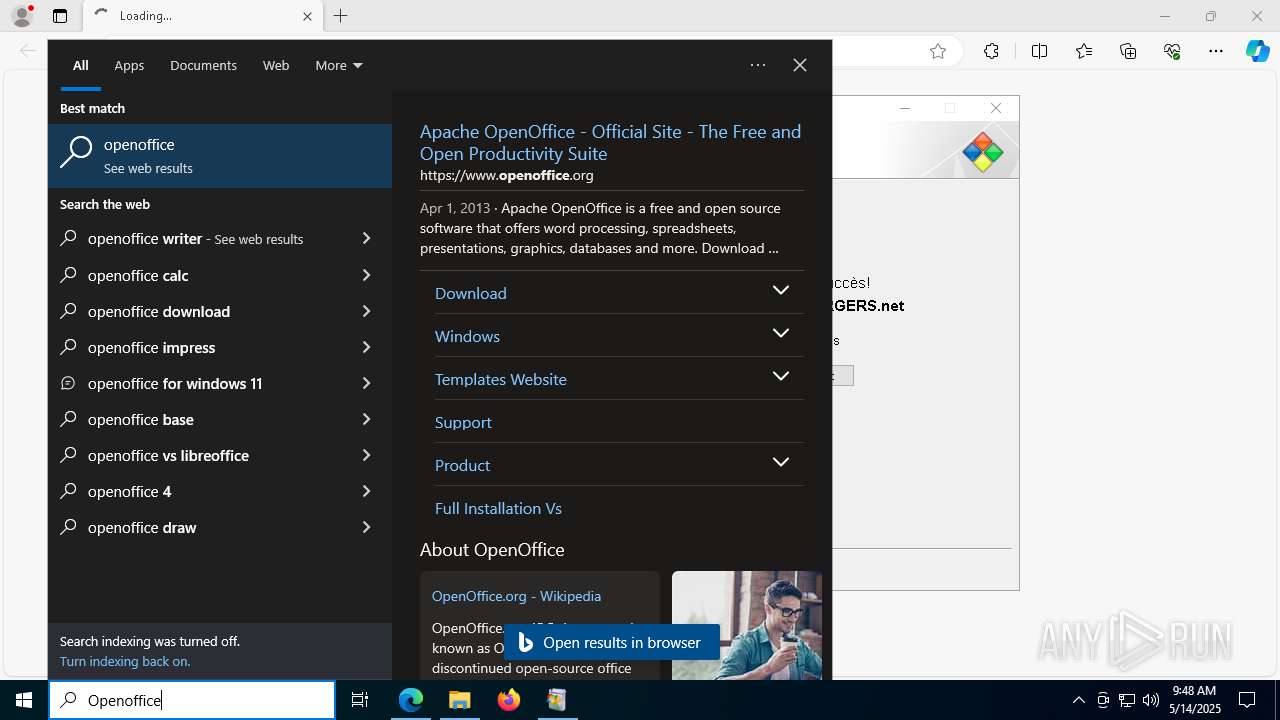This screenshot has width=1280, height=720.
Task: Launch Microsoft Edge from the taskbar
Action: (411, 700)
